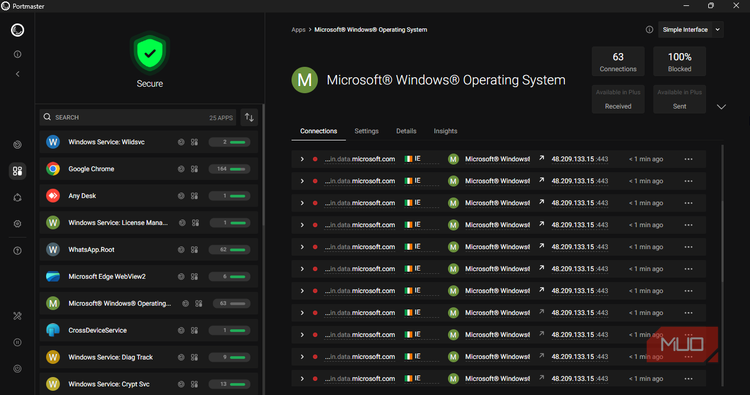Click the Microsoft Edge WebView2 app icon

[53, 276]
